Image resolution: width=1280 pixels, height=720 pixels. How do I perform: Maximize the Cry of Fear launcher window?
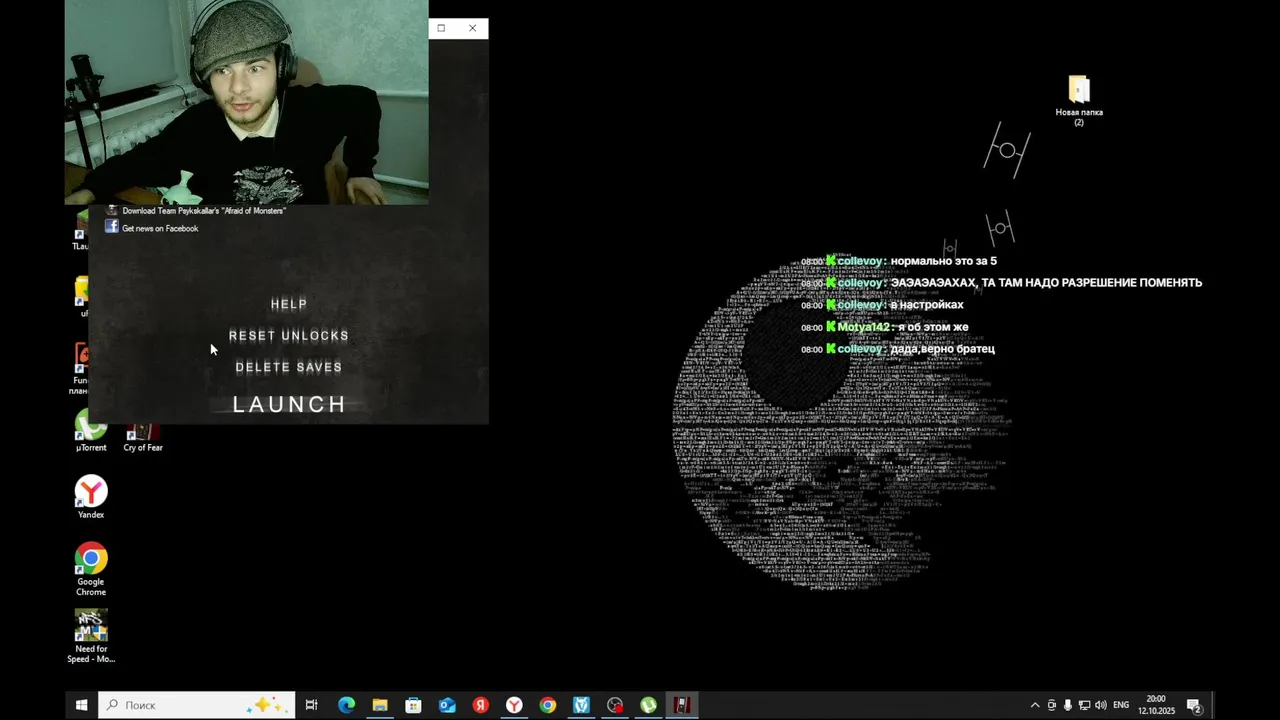pos(441,28)
